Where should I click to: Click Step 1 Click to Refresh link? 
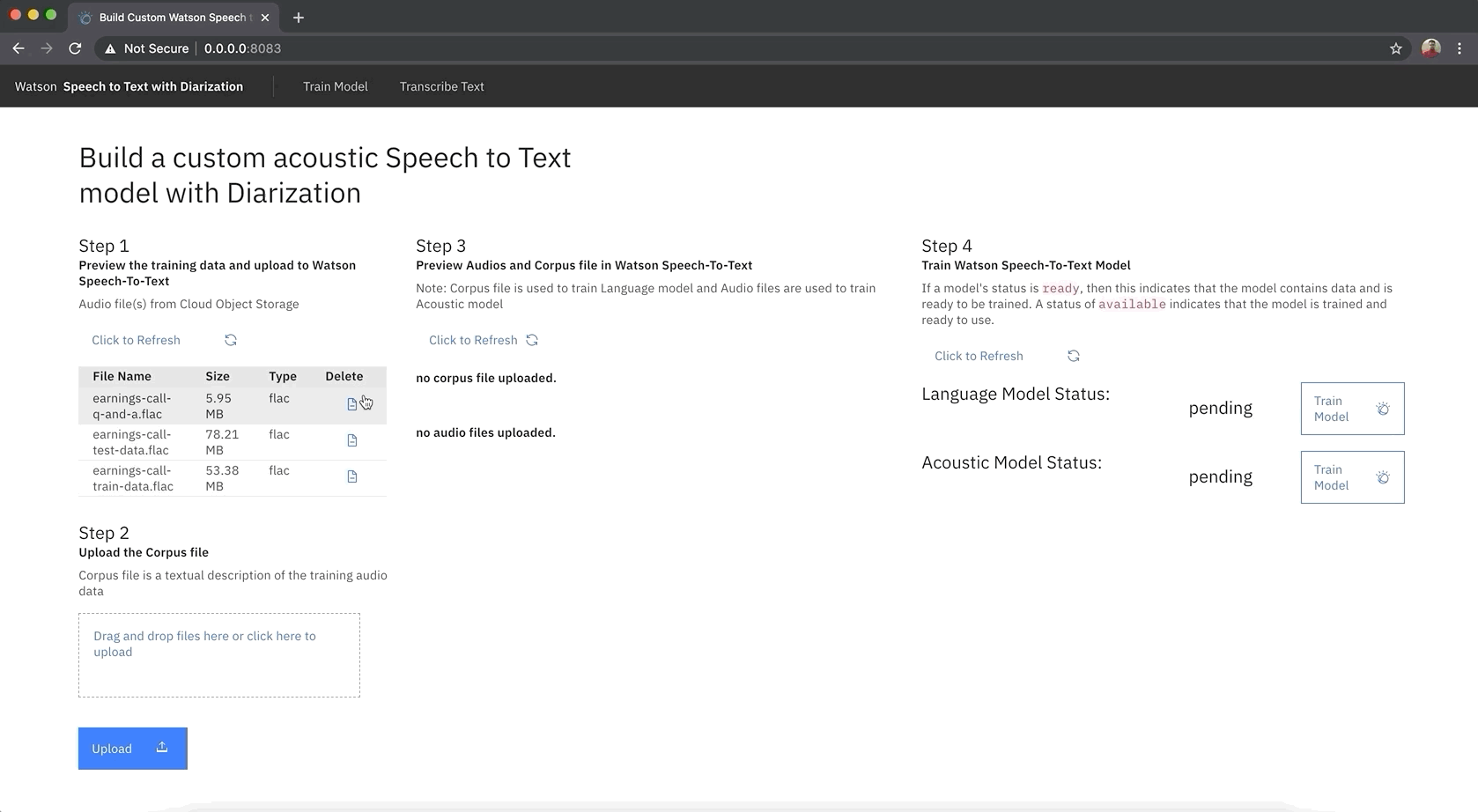pyautogui.click(x=136, y=340)
